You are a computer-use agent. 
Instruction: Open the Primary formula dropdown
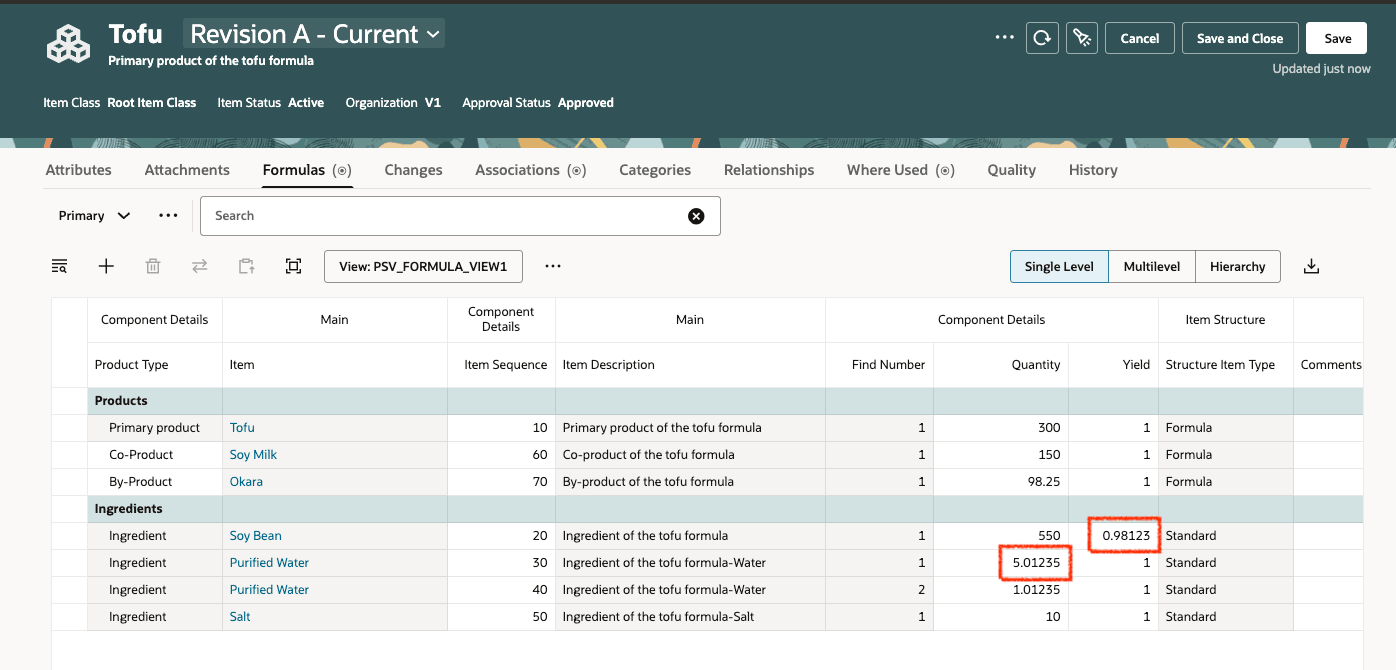(x=94, y=216)
